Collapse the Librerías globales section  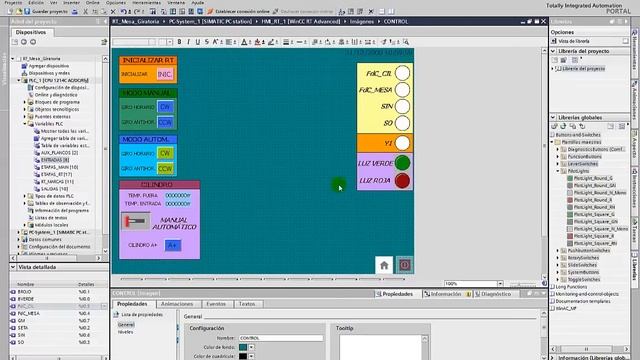(553, 117)
